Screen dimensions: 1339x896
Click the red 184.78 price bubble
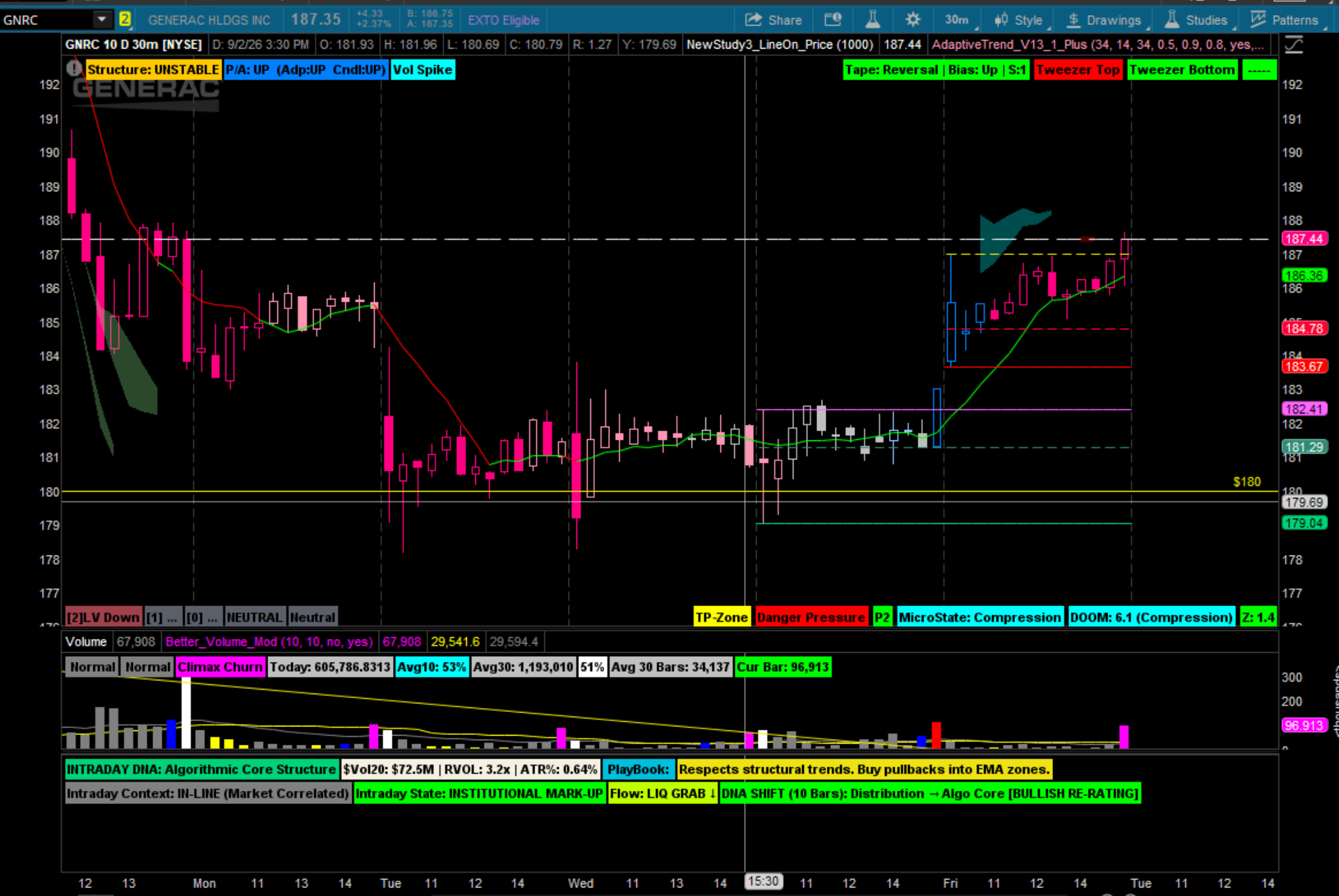pos(1304,328)
